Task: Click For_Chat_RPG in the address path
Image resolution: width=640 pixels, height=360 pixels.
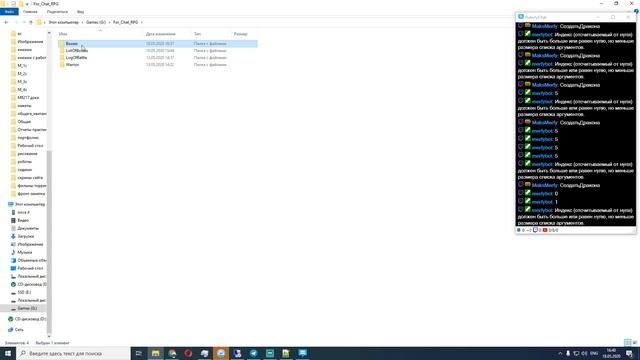Action: 125,22
